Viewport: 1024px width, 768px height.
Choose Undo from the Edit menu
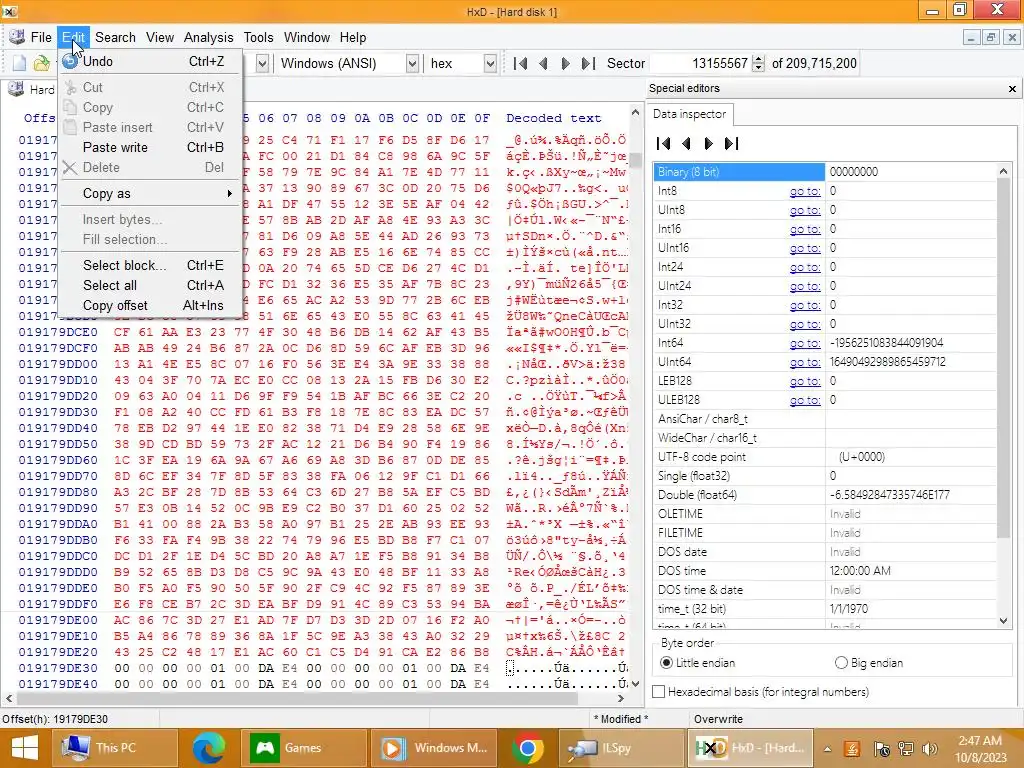click(x=150, y=61)
